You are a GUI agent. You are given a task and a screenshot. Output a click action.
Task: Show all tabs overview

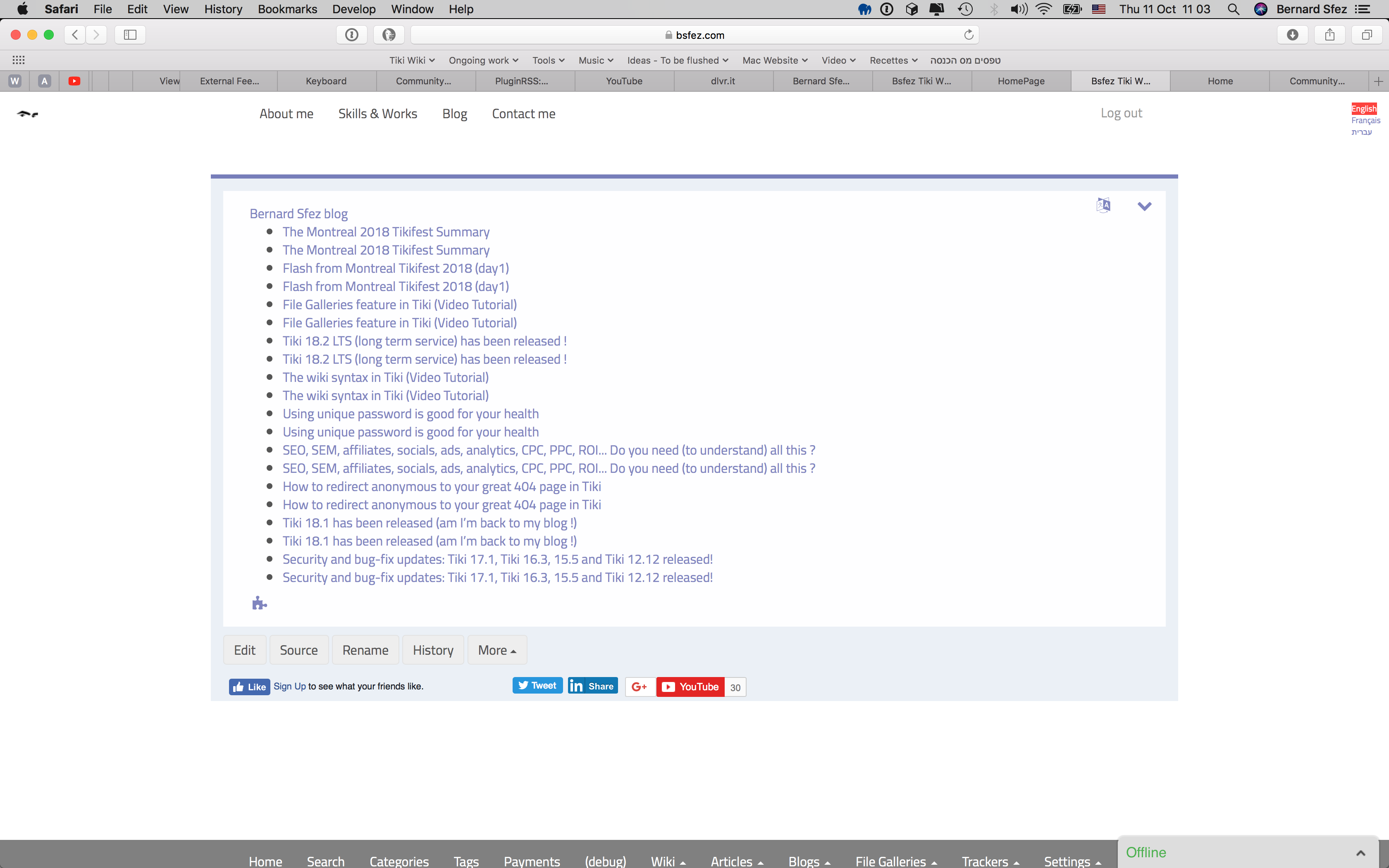[1367, 35]
